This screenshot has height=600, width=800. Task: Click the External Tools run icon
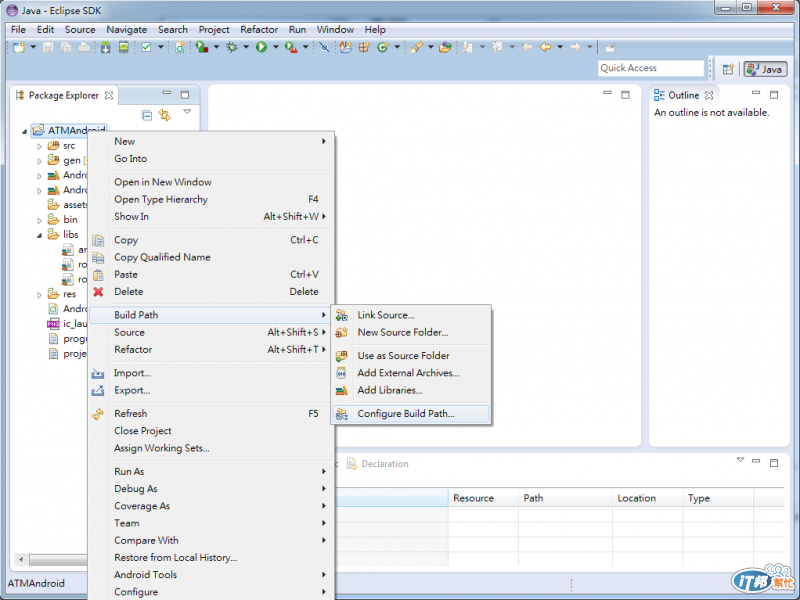291,47
